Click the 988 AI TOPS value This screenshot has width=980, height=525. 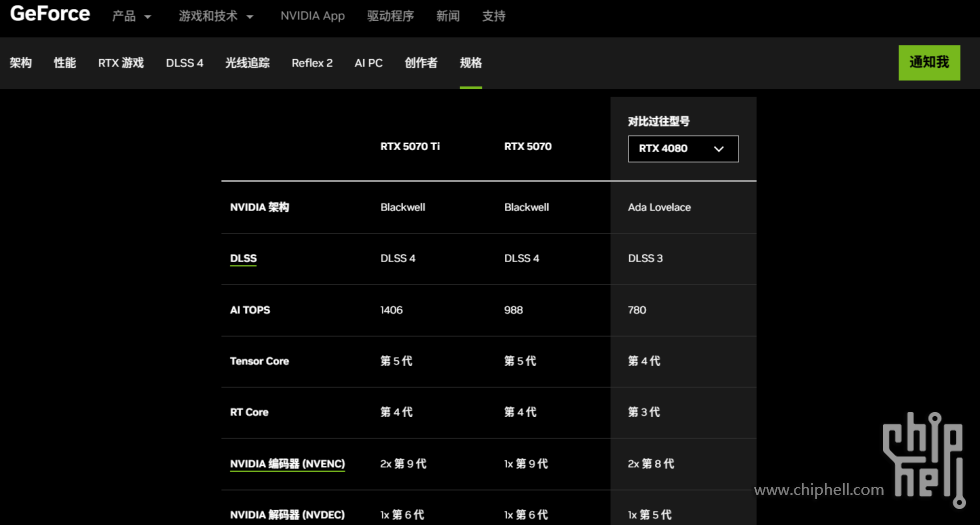(x=514, y=310)
